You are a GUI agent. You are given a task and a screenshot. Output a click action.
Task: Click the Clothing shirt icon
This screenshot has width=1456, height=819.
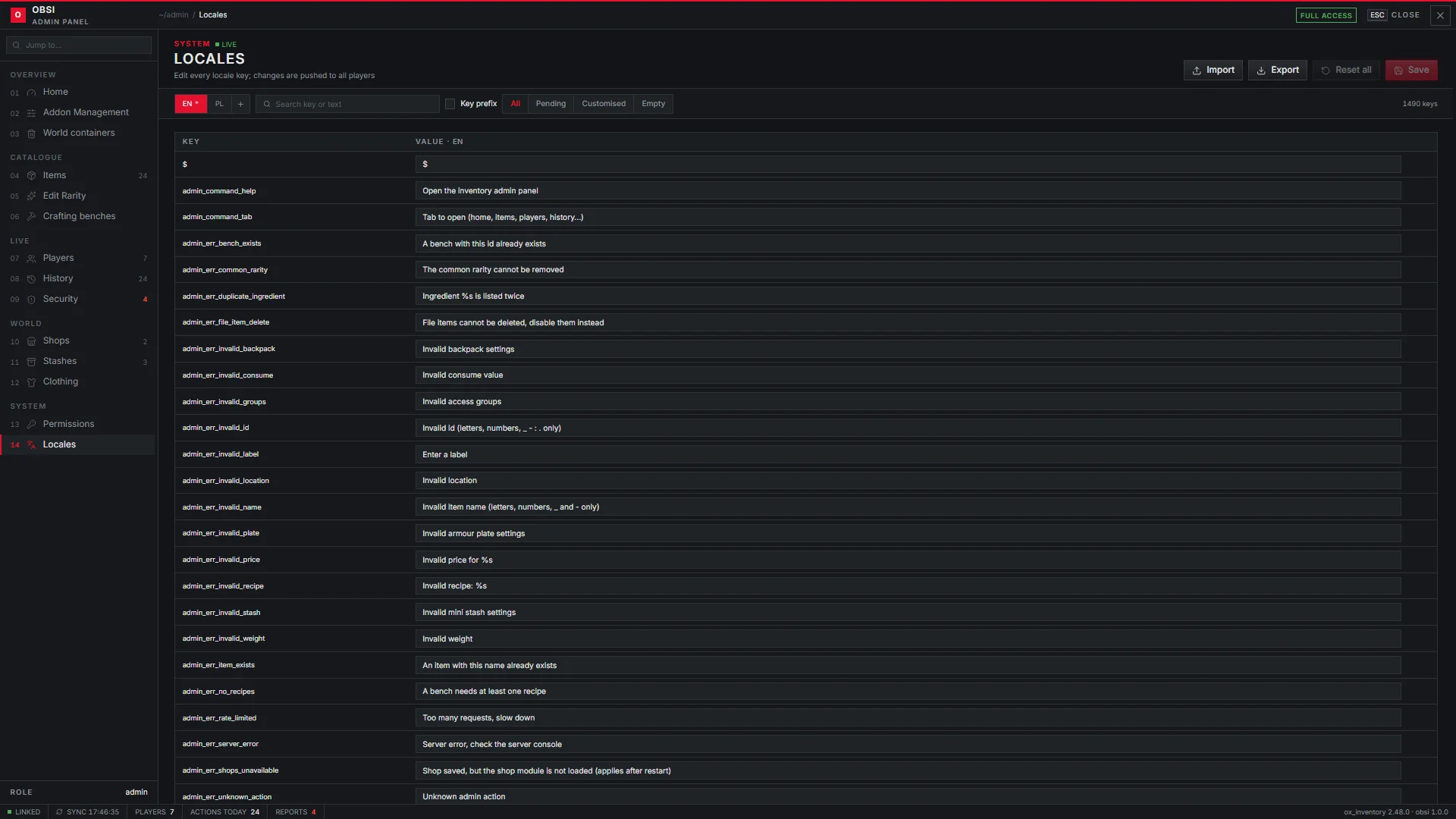[32, 382]
